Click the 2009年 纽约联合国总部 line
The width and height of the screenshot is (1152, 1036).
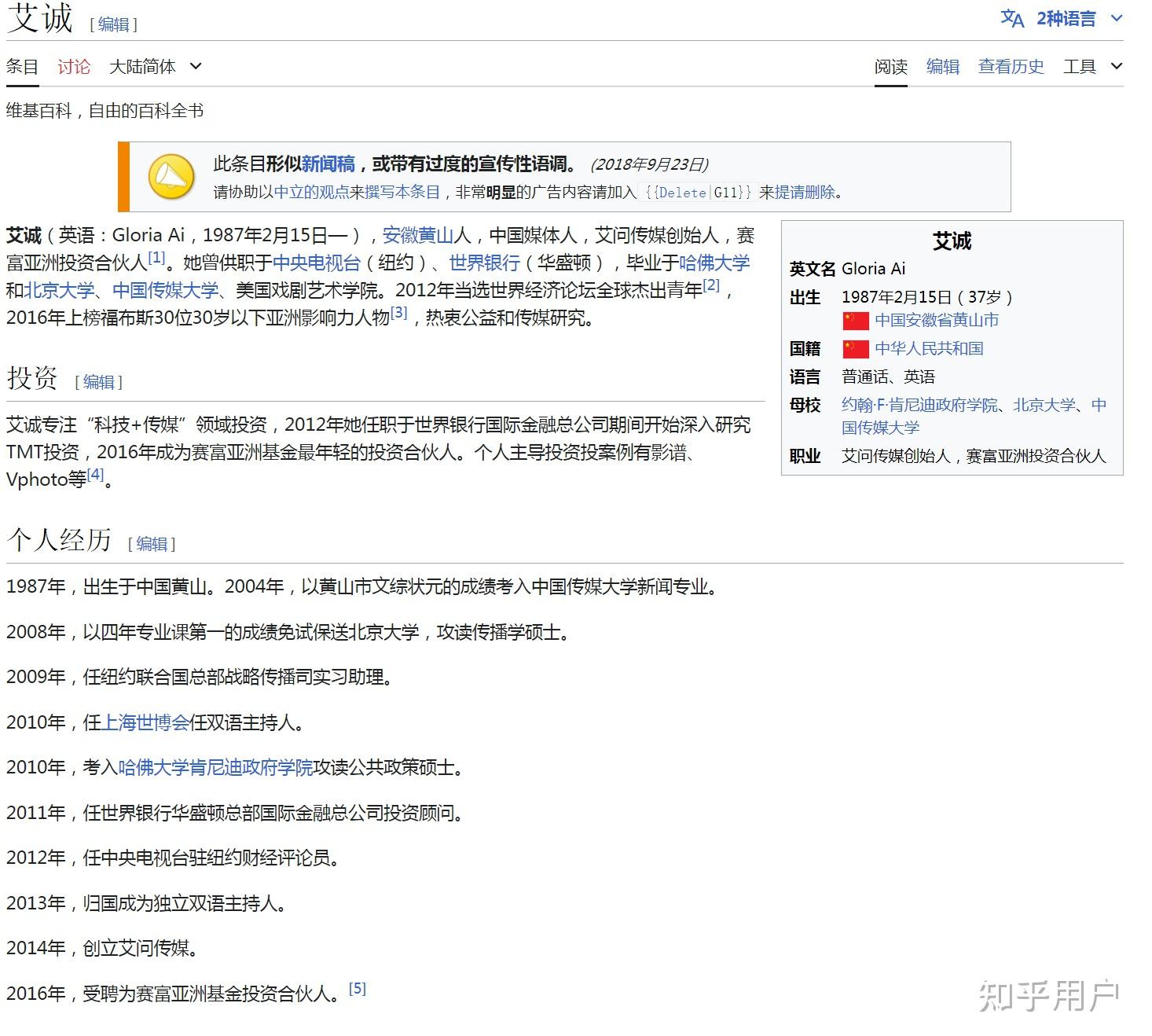click(200, 677)
